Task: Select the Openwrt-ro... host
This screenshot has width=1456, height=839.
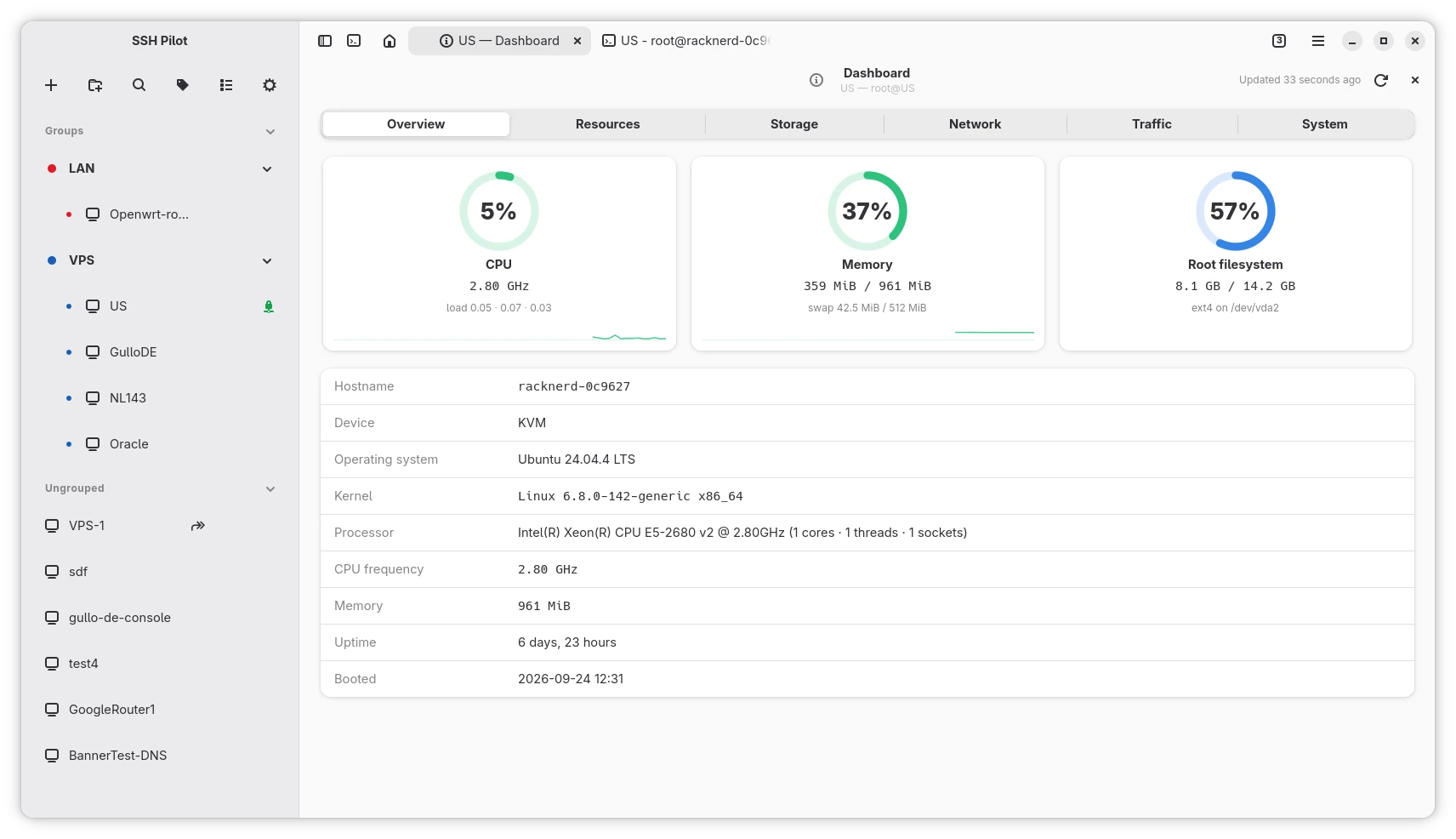Action: click(x=160, y=214)
